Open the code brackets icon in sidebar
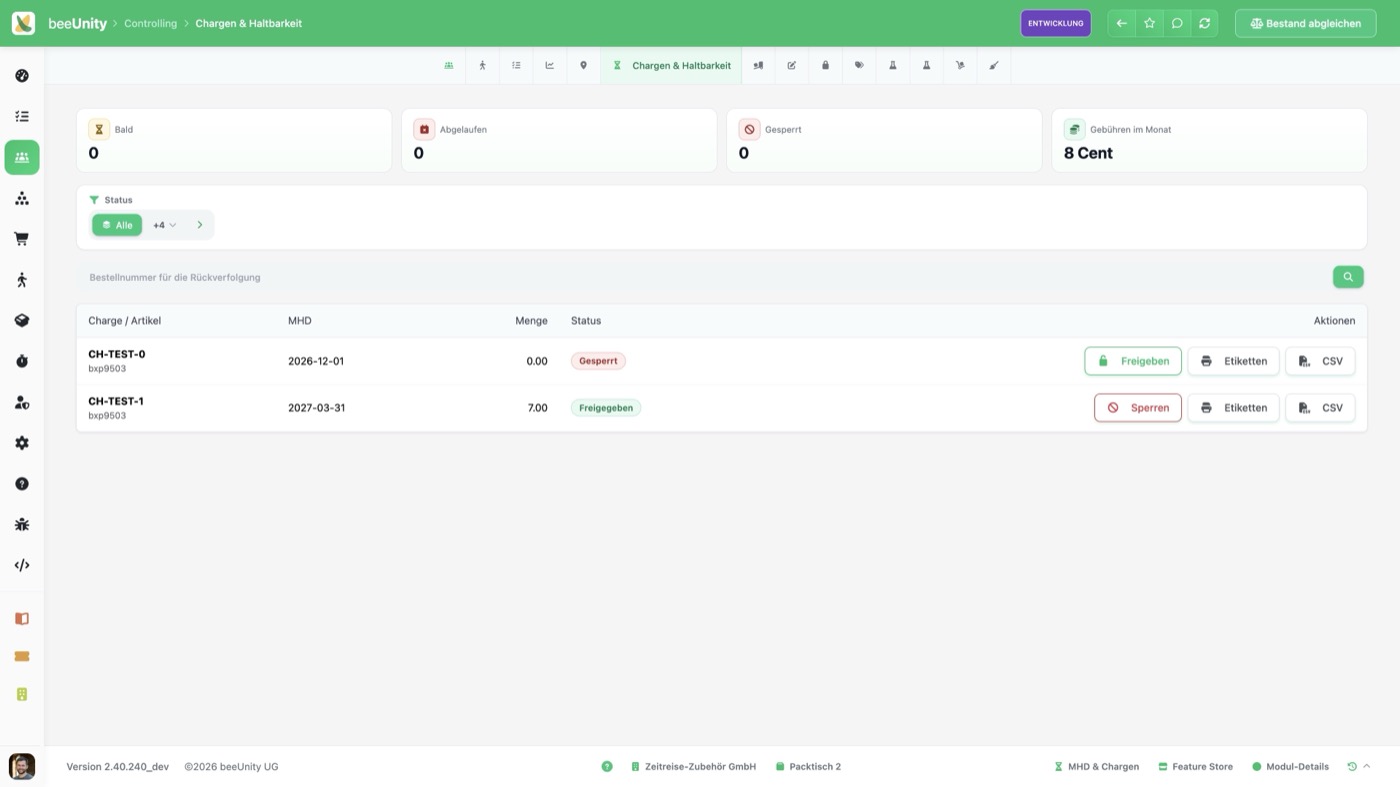The width and height of the screenshot is (1400, 787). click(x=22, y=565)
